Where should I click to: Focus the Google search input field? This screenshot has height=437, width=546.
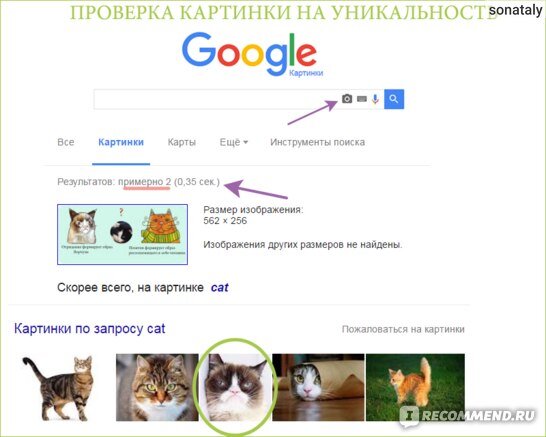click(x=216, y=99)
